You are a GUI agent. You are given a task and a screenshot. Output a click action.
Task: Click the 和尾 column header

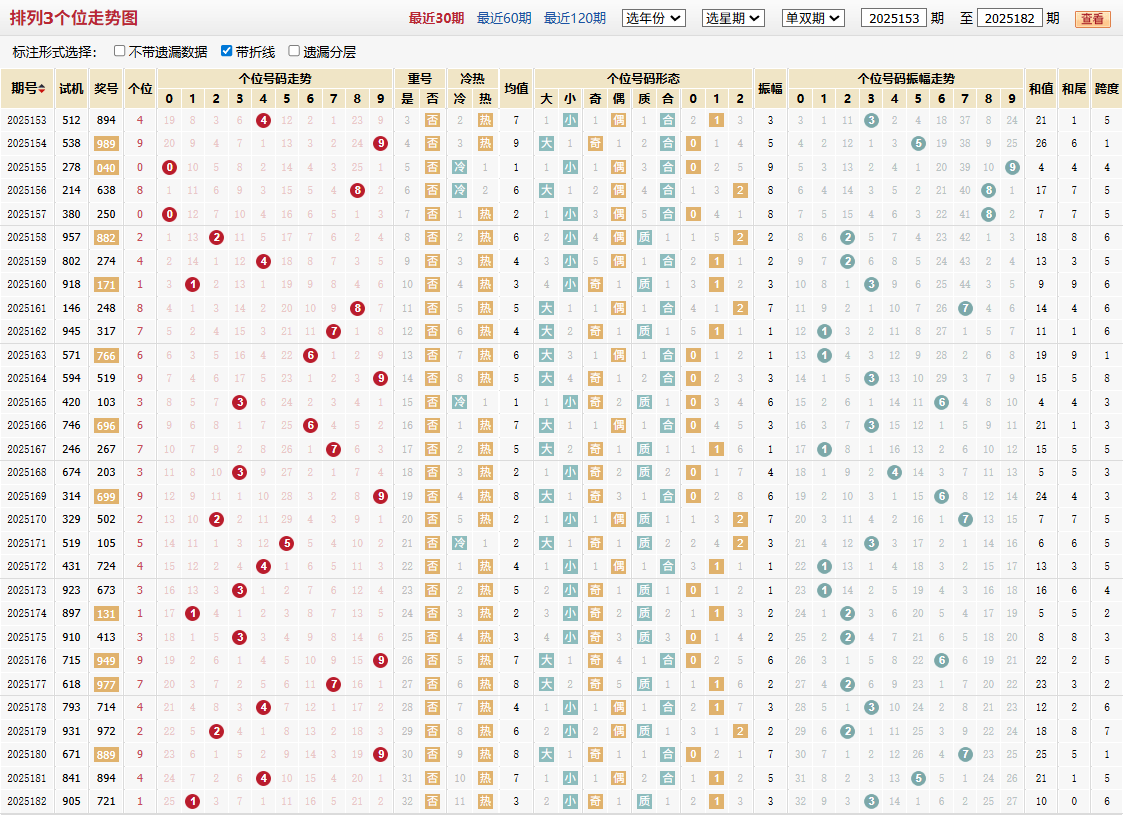coord(1074,89)
